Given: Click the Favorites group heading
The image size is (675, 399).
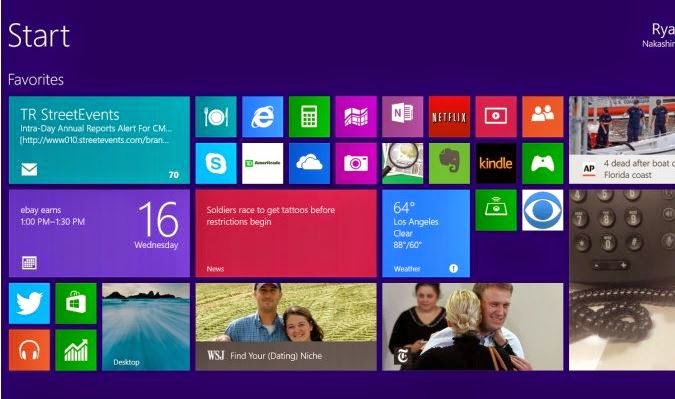Looking at the screenshot, I should click(x=36, y=80).
